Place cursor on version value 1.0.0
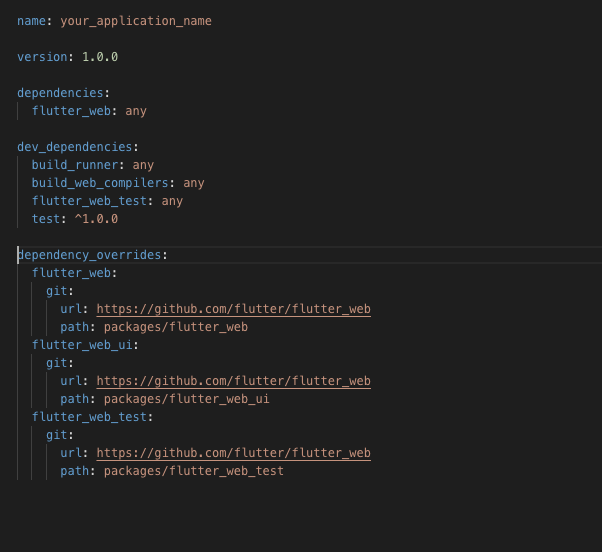 (x=100, y=57)
